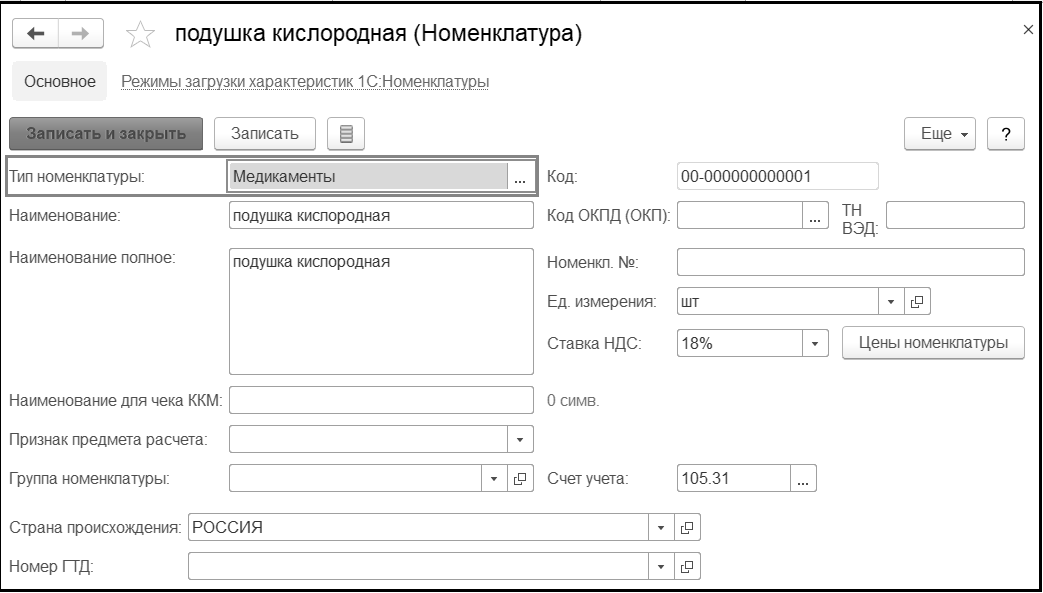Viewport: 1043px width, 593px height.
Task: Expand the Признак предмета расчета dropdown
Action: point(519,439)
